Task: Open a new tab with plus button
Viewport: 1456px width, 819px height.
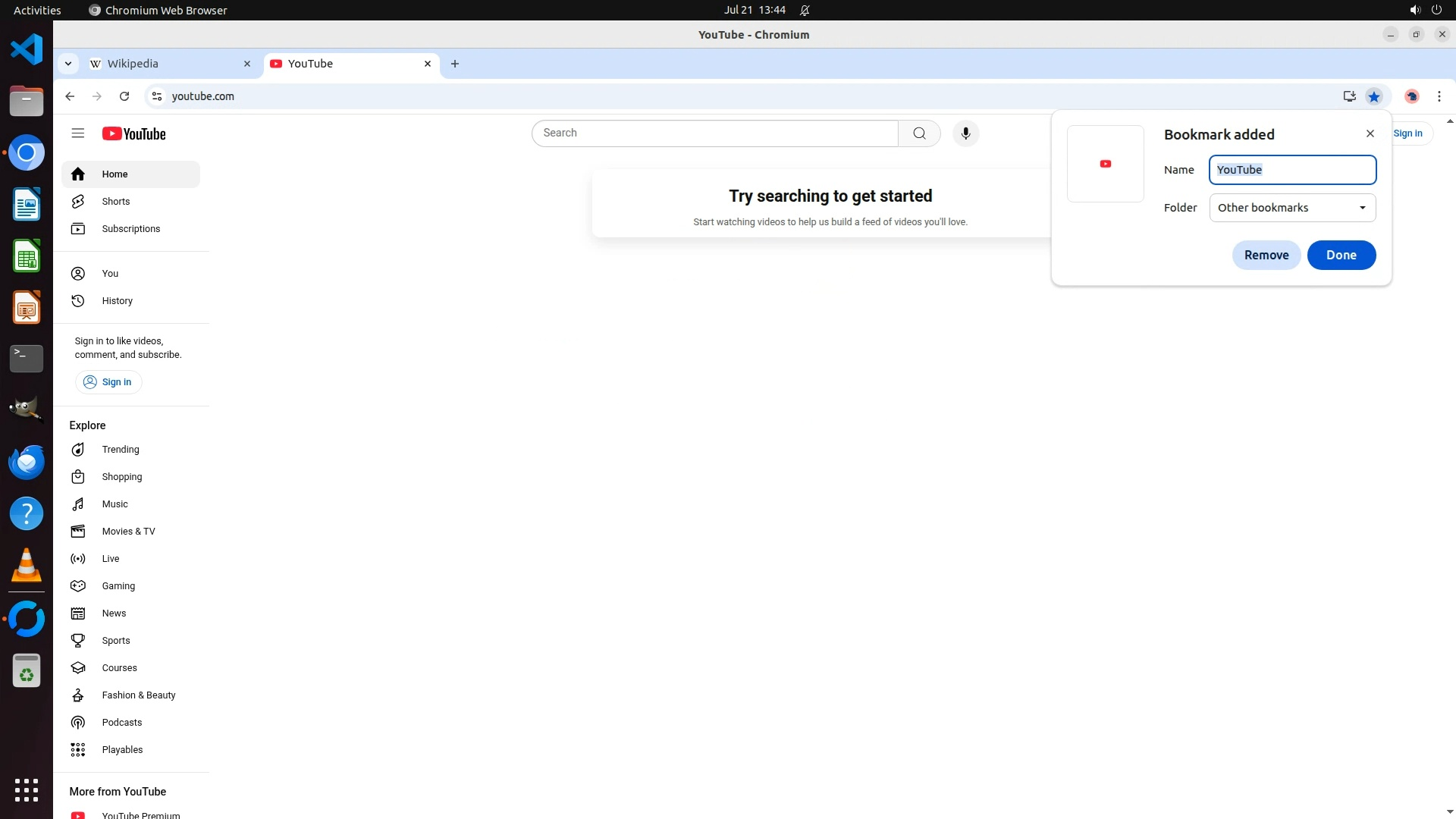Action: (455, 64)
